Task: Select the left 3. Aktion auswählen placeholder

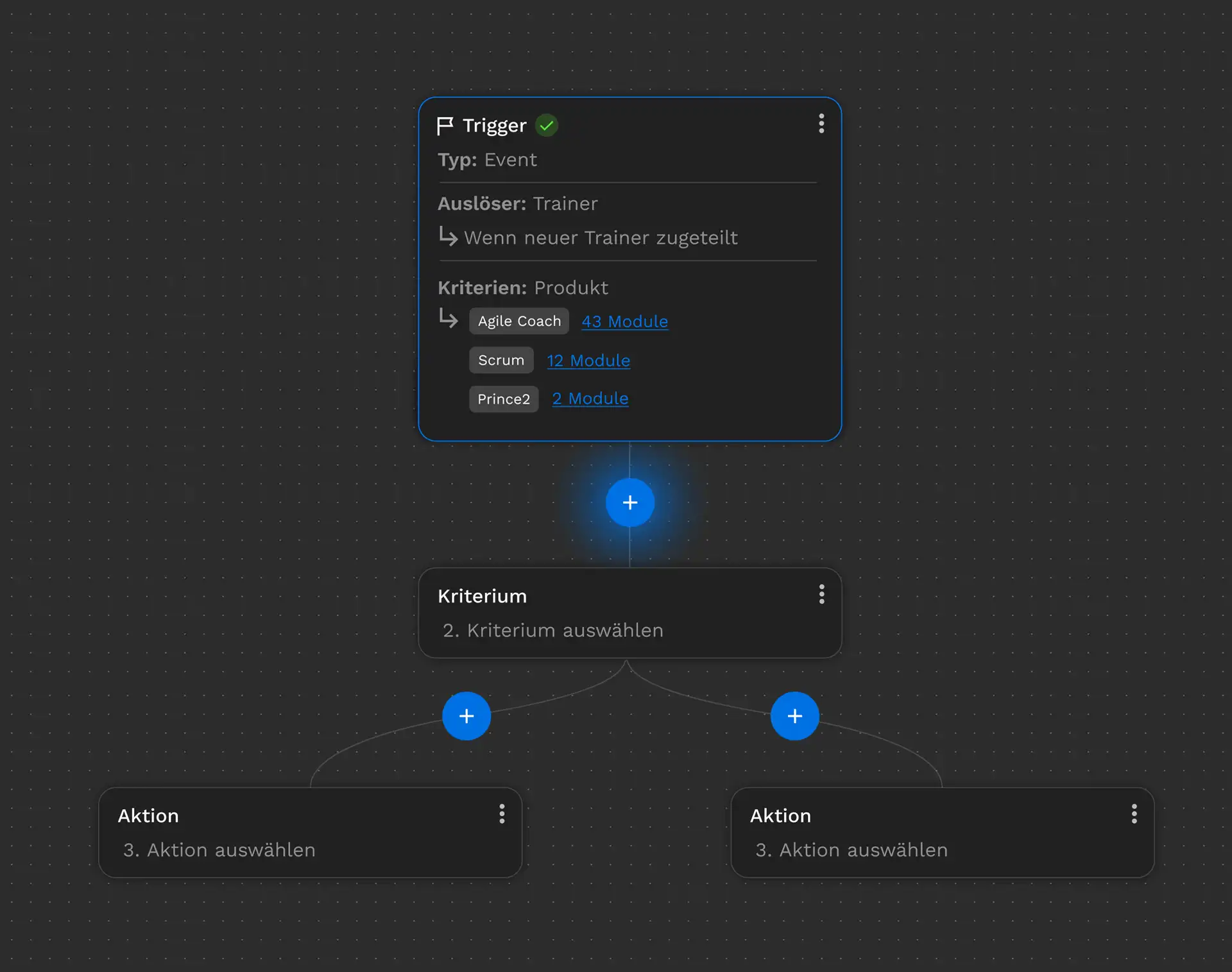Action: tap(219, 850)
